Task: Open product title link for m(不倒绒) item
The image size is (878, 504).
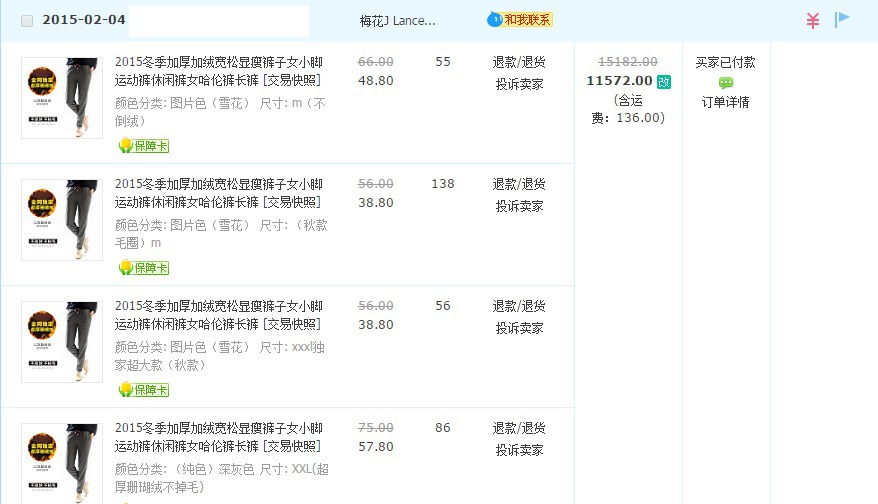Action: pyautogui.click(x=219, y=71)
